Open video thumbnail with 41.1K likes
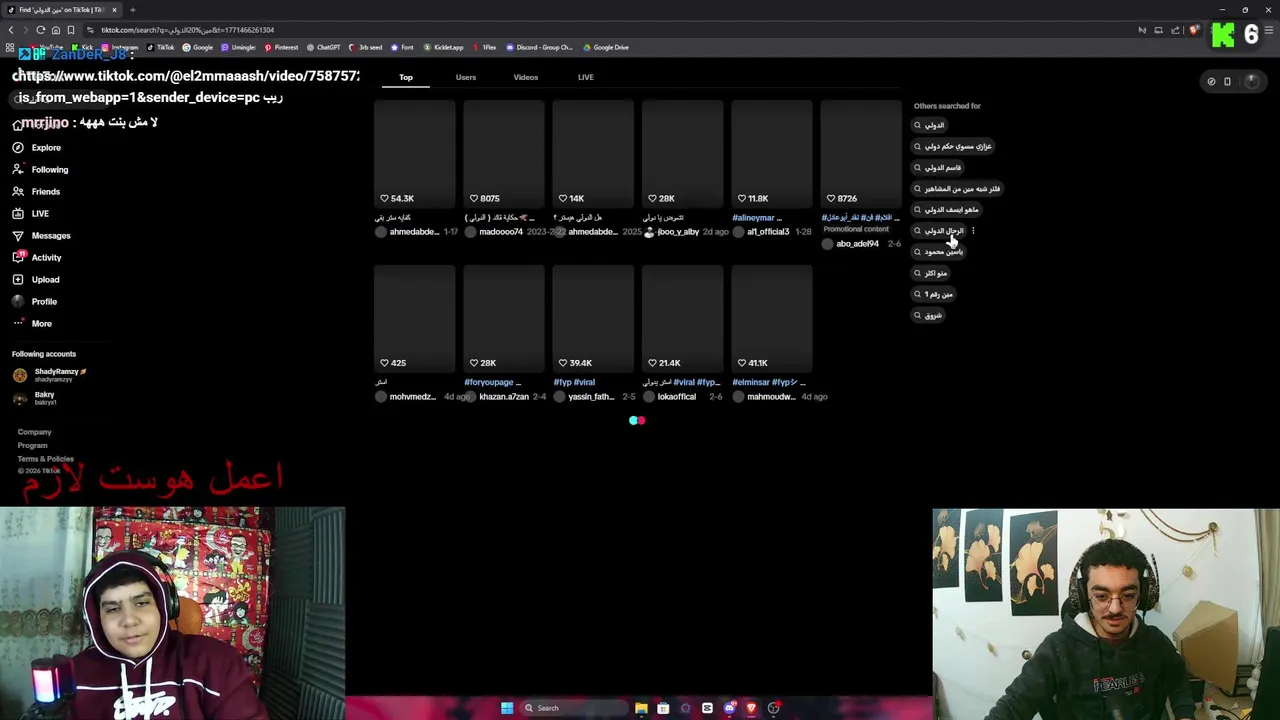Screen dimensions: 1280x720 772,319
